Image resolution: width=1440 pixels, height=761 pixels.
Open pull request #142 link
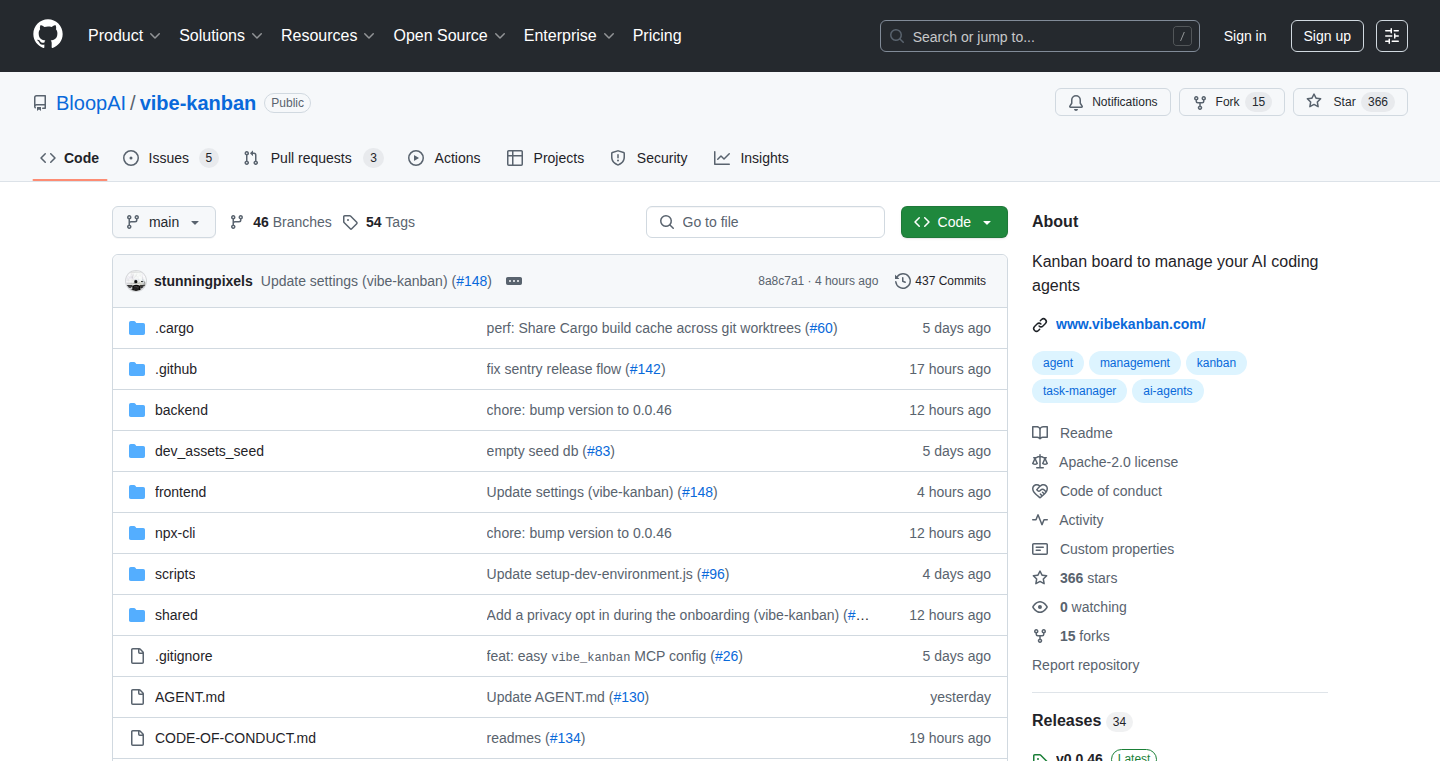[x=645, y=369]
